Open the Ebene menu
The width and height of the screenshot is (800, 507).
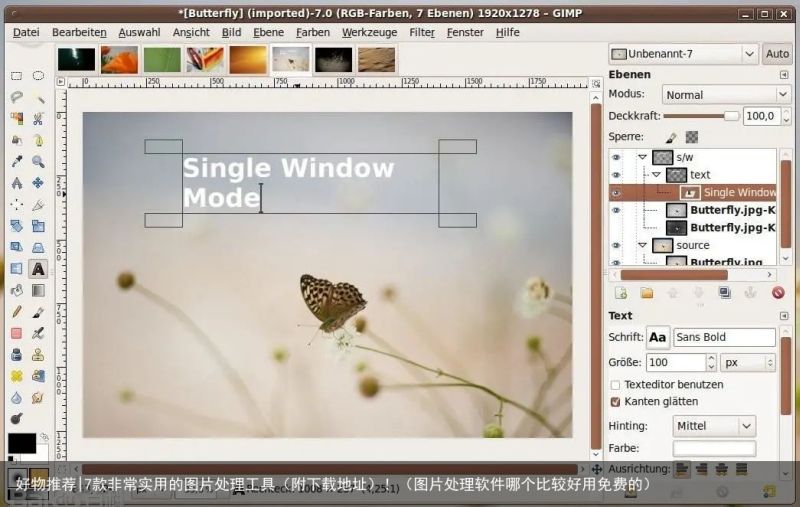(268, 32)
